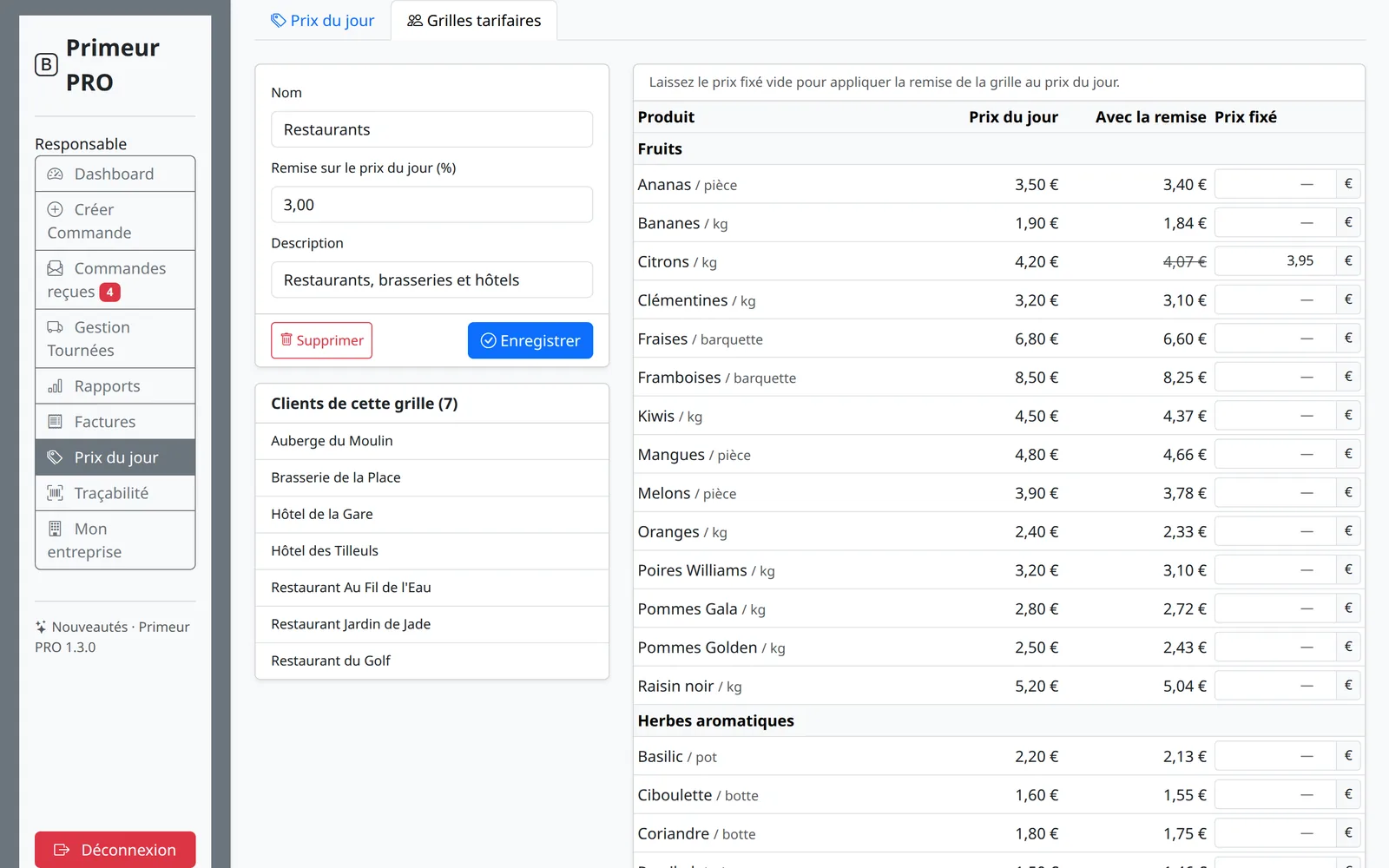Screen dimensions: 1389x868
Task: Select client Restaurant Jardin de Jade
Action: 431,624
